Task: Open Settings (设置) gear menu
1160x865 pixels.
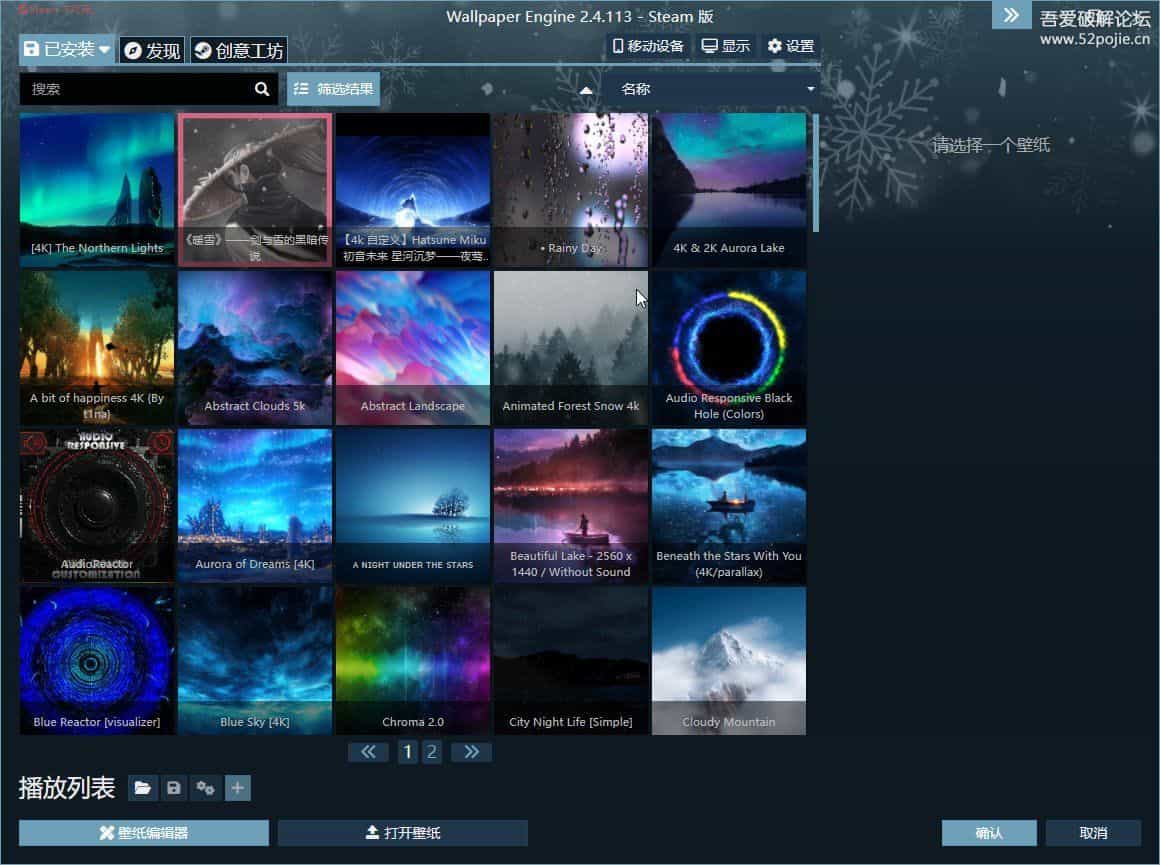Action: 790,46
